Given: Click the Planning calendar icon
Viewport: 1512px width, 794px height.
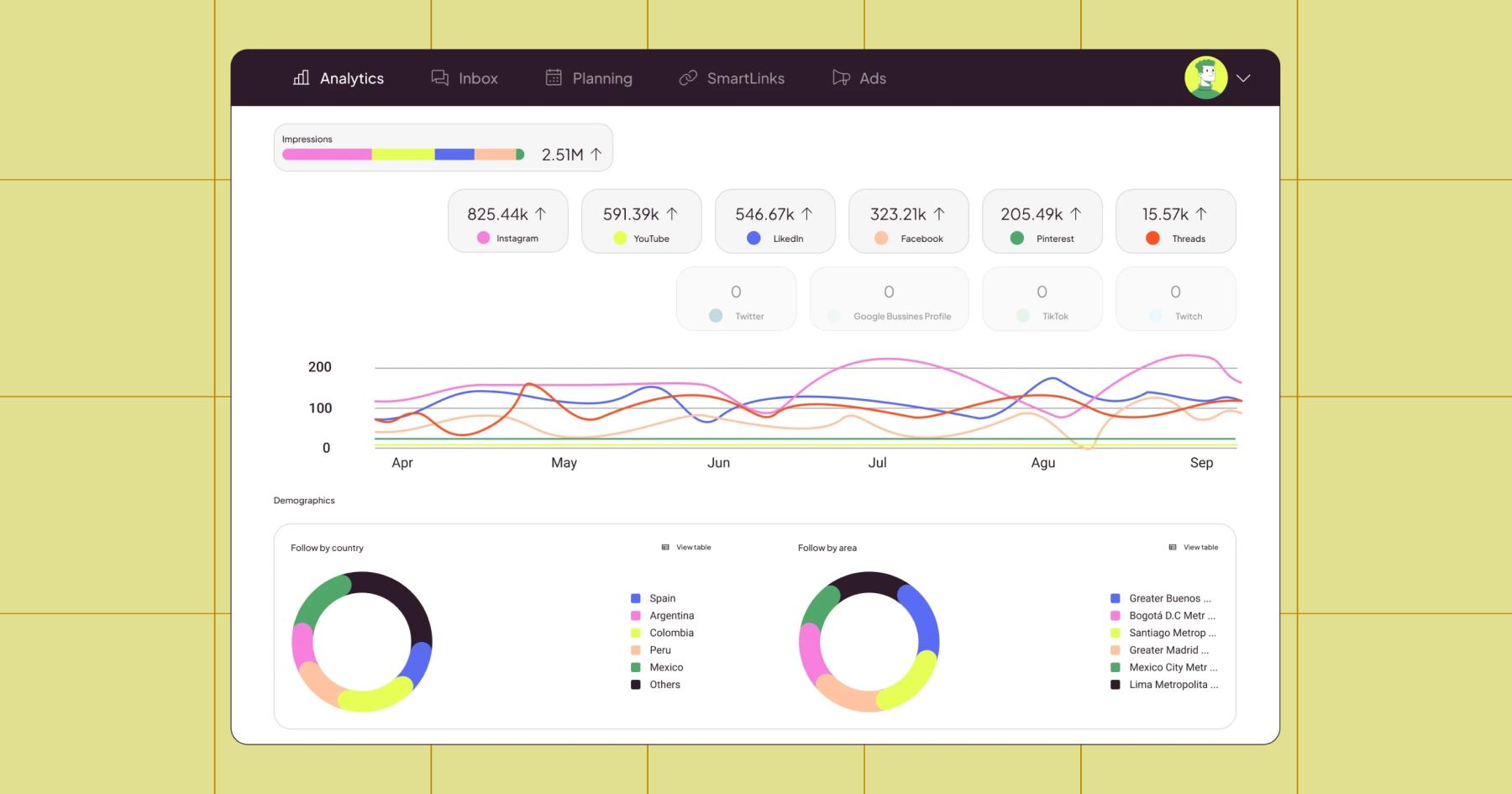Looking at the screenshot, I should pos(554,77).
